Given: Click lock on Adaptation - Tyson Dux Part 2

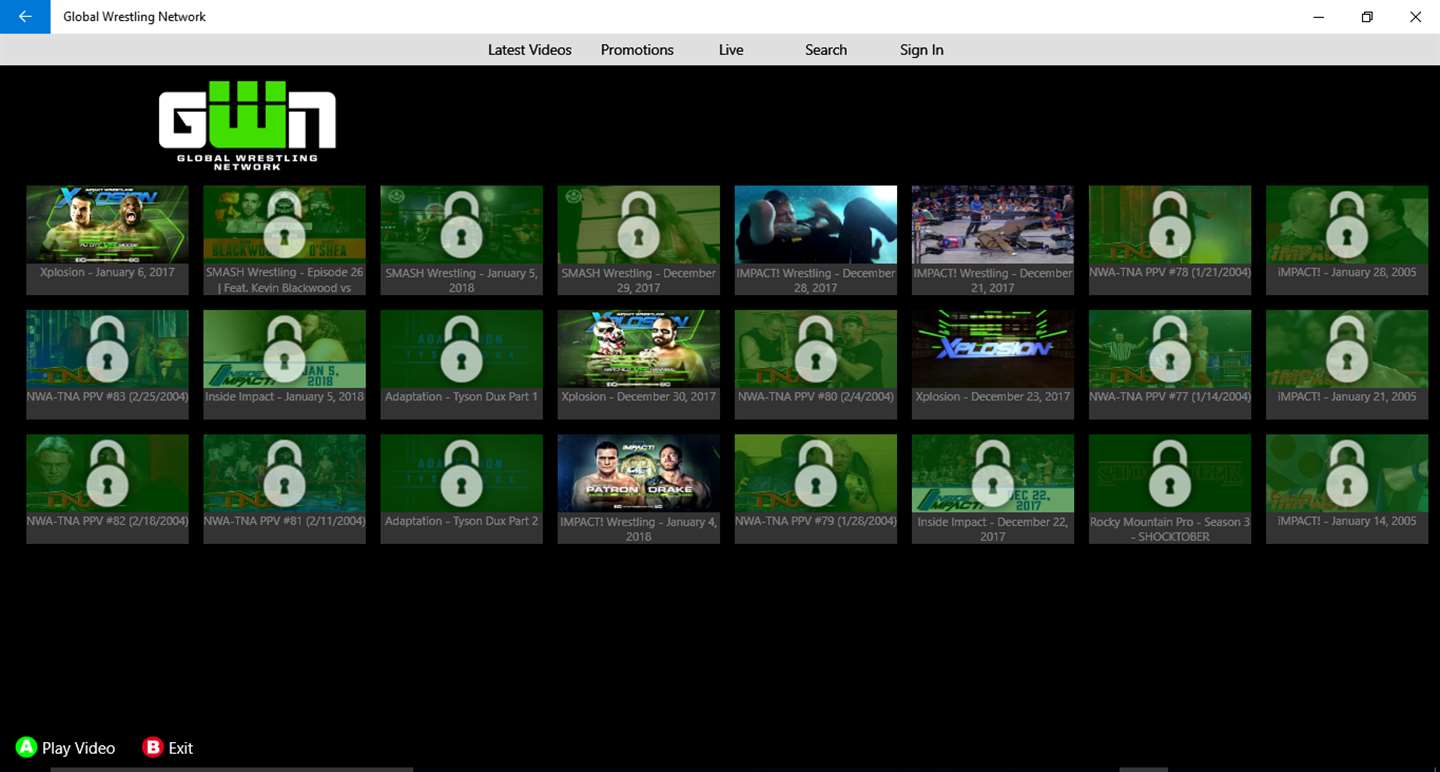Looking at the screenshot, I should tap(461, 472).
